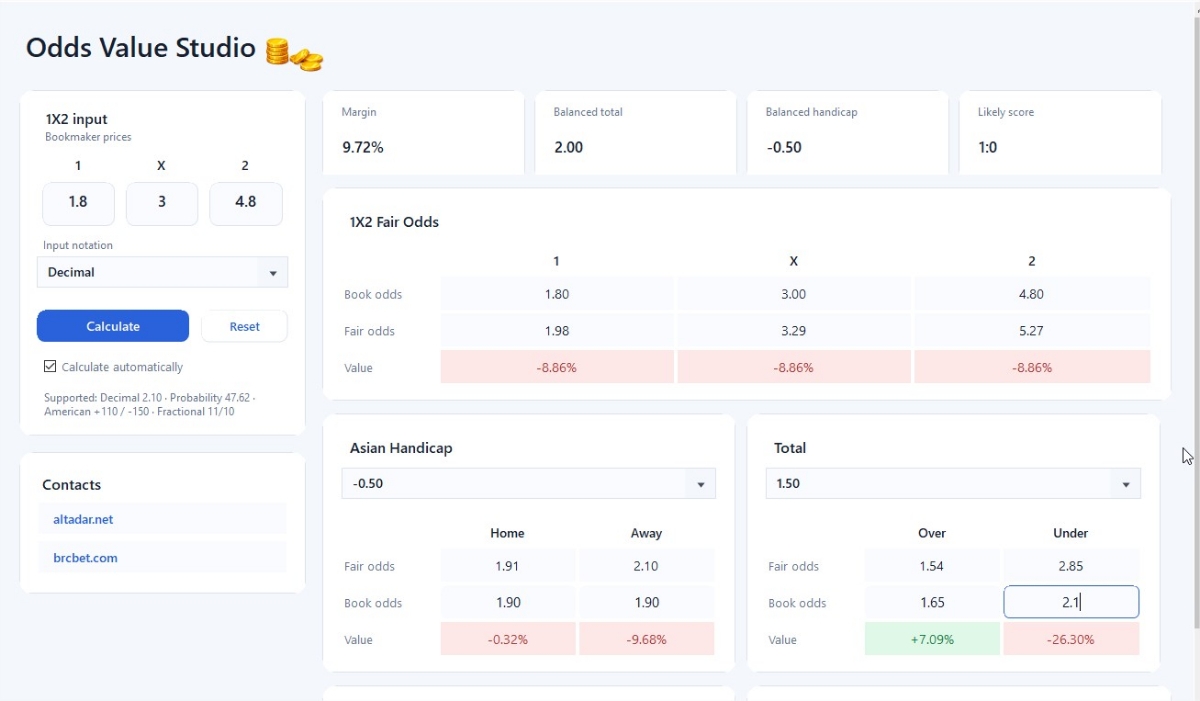Select the Balanced total 2.00 card
Screen dimensions: 1200x701
coord(636,133)
